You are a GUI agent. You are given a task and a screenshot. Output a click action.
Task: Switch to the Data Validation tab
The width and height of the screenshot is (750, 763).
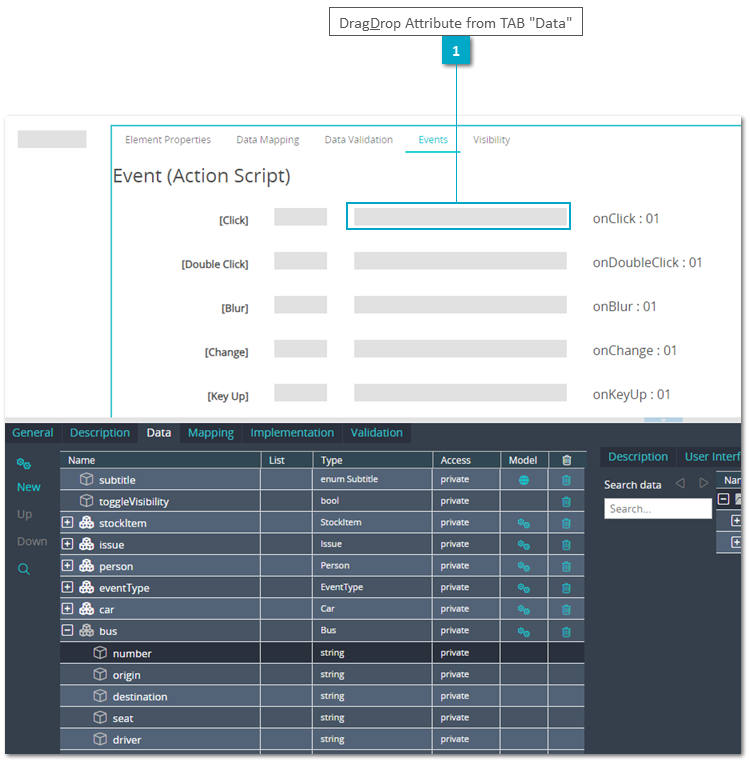(359, 140)
